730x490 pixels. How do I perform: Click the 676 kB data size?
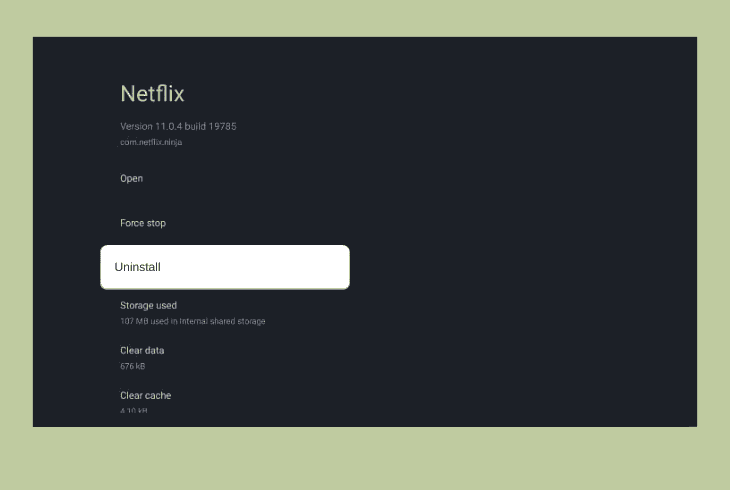(x=133, y=366)
